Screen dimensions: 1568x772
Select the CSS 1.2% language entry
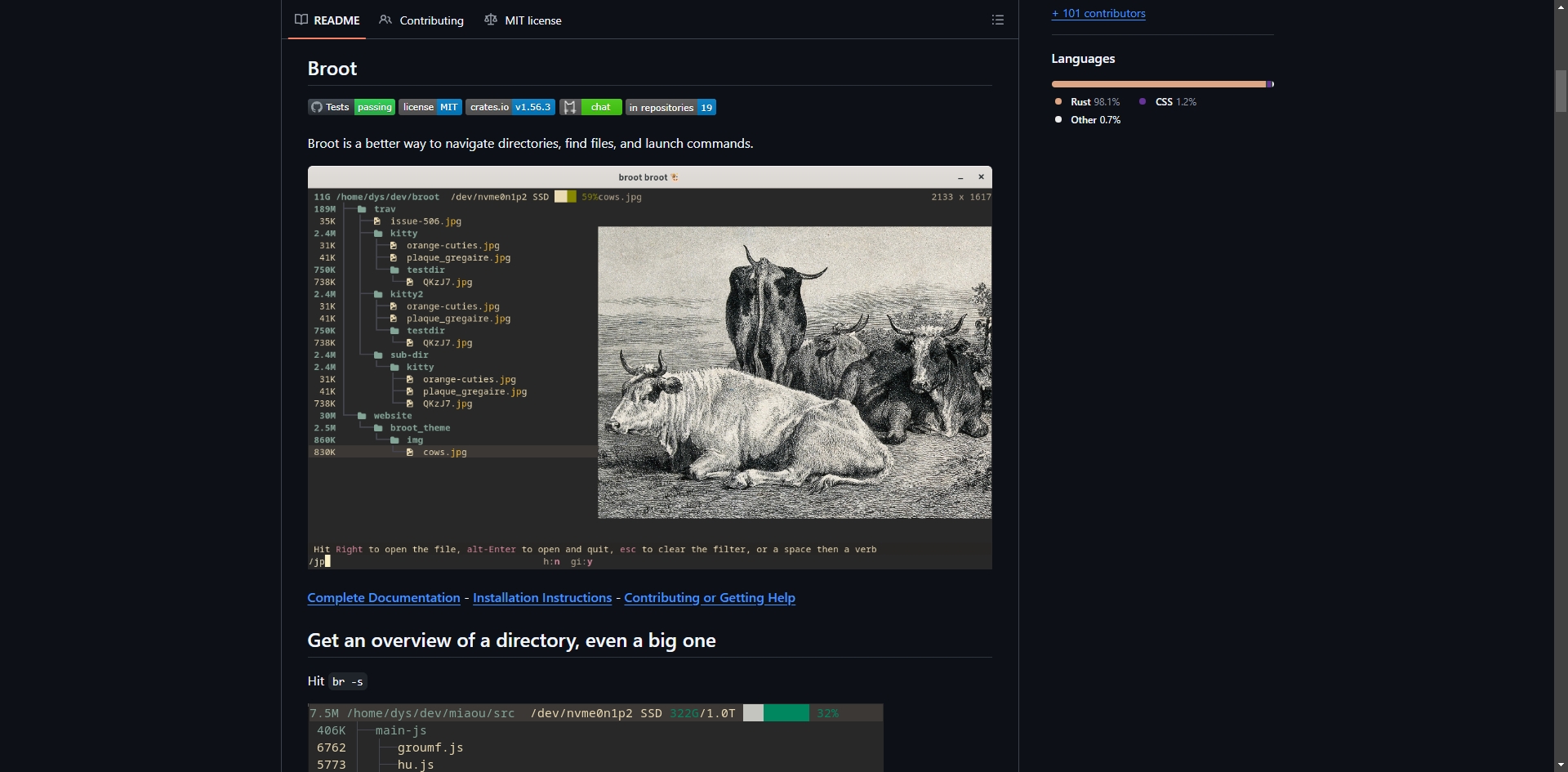click(x=1168, y=102)
